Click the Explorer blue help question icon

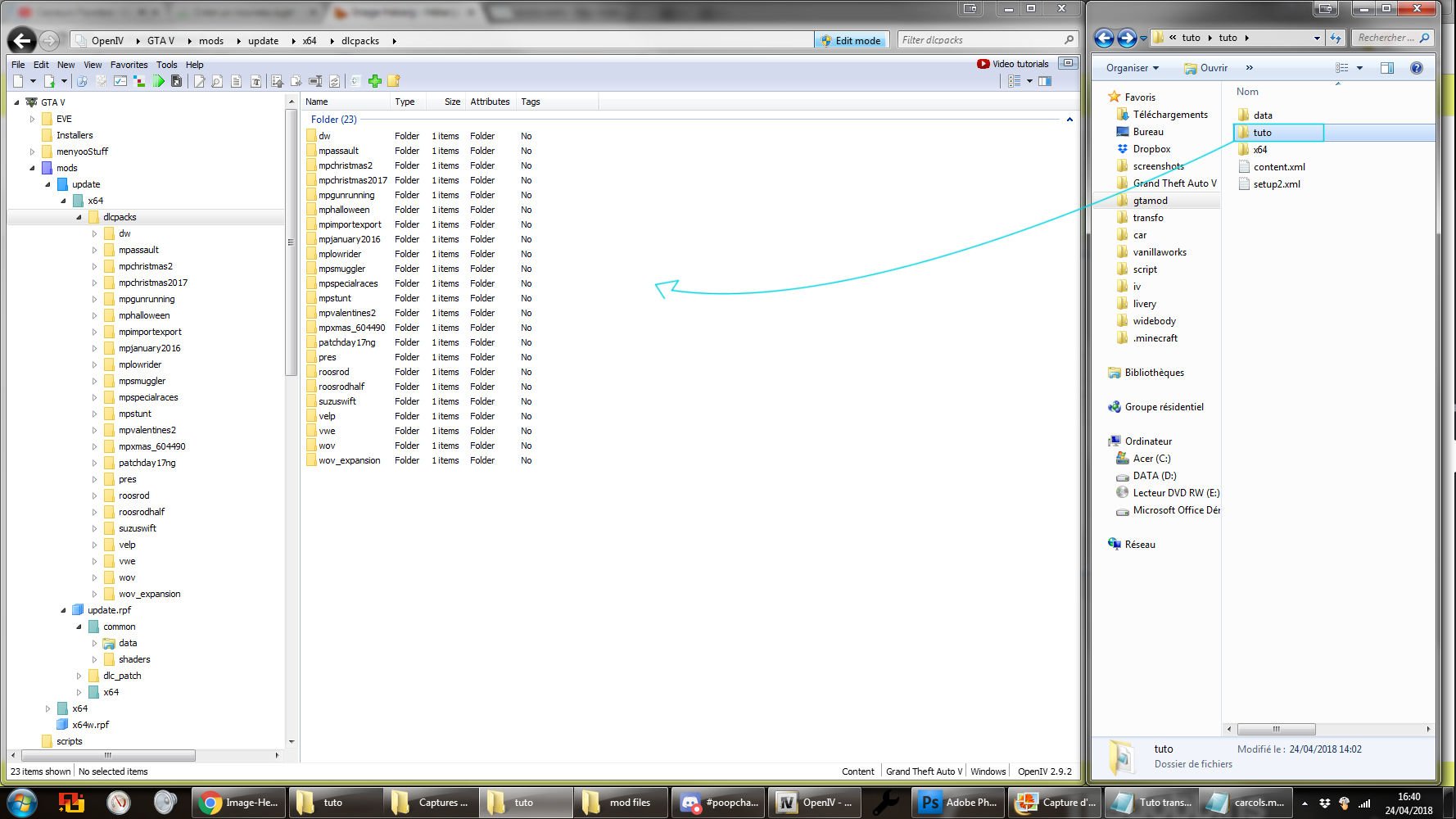coord(1417,68)
